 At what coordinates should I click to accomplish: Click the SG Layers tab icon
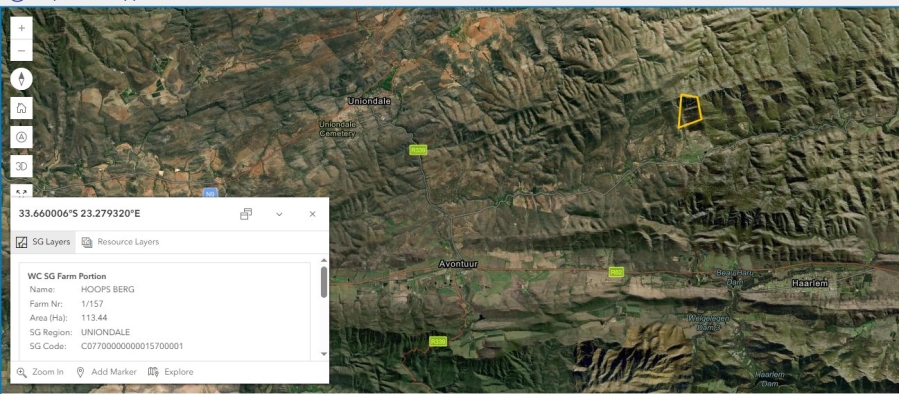(x=22, y=242)
